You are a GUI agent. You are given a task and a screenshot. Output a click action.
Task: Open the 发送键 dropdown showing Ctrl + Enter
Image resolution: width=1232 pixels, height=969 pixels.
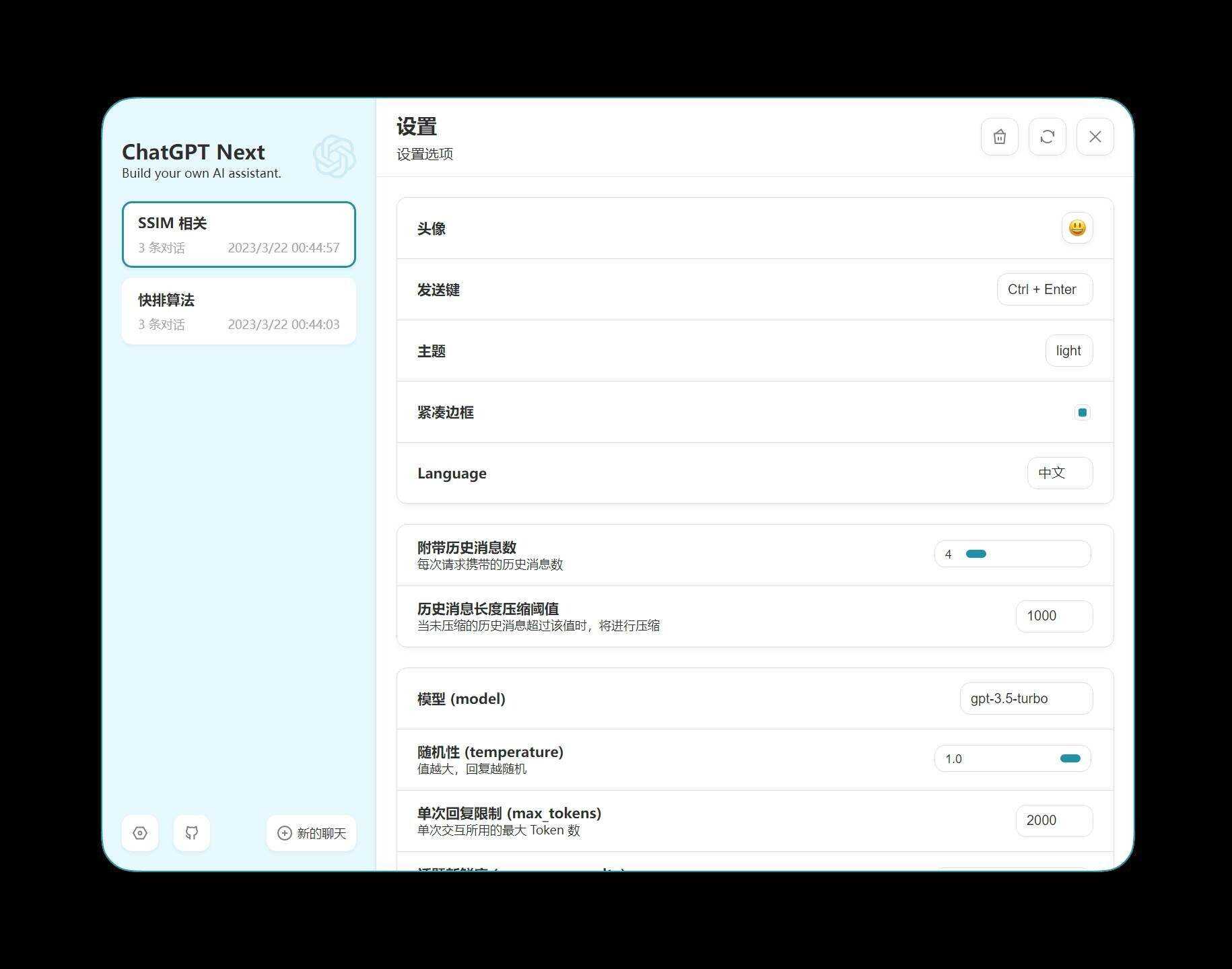tap(1044, 289)
